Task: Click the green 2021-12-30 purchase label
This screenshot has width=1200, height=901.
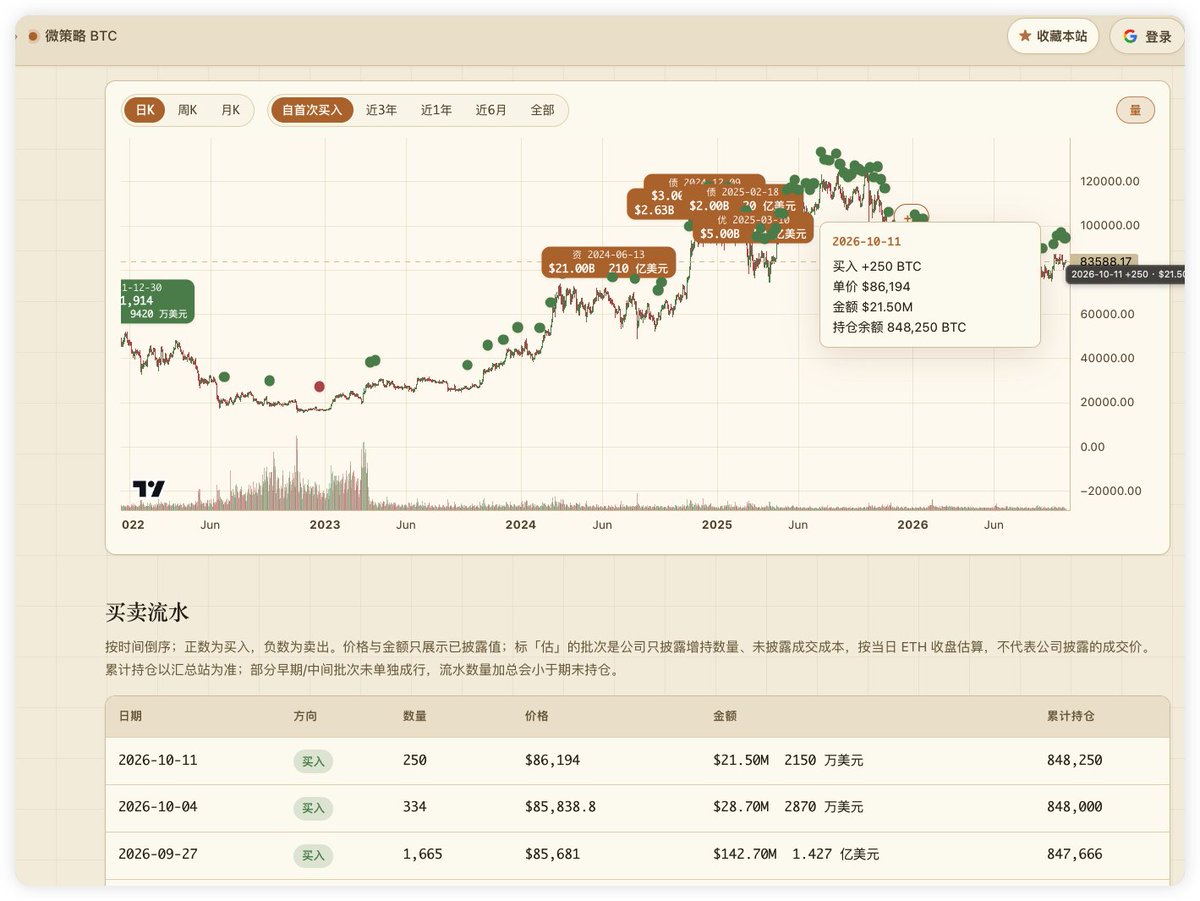Action: coord(157,301)
